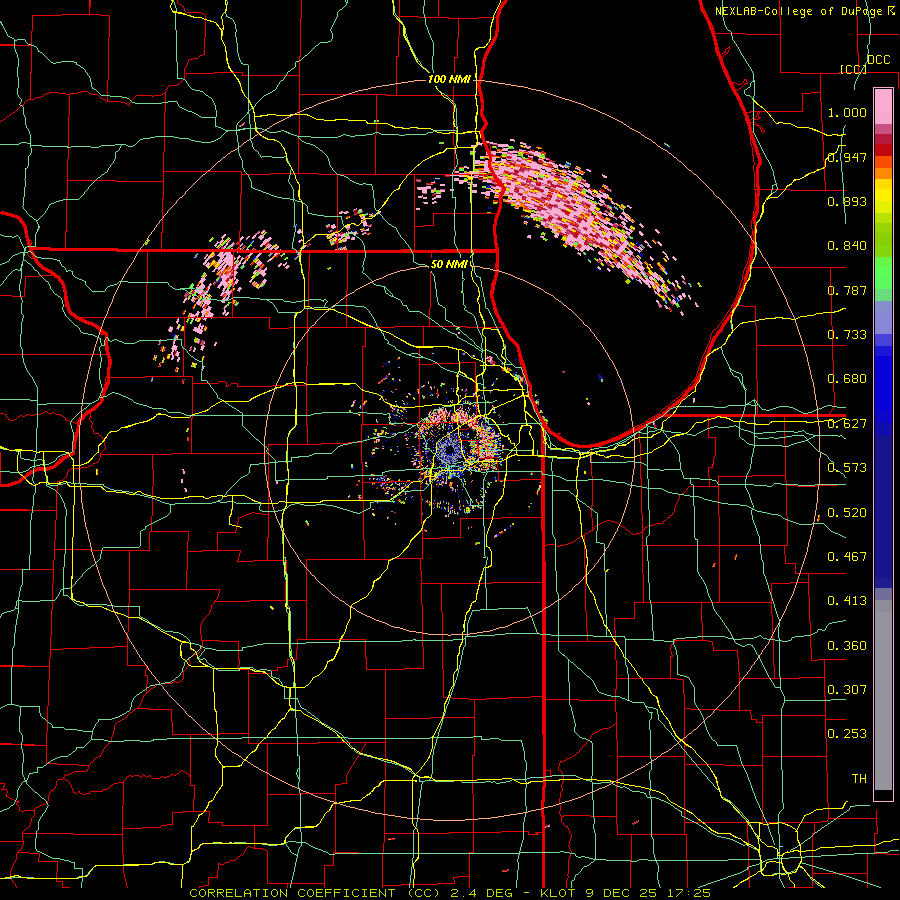The height and width of the screenshot is (900, 900).
Task: Pick the gray color bar segment
Action: click(883, 695)
